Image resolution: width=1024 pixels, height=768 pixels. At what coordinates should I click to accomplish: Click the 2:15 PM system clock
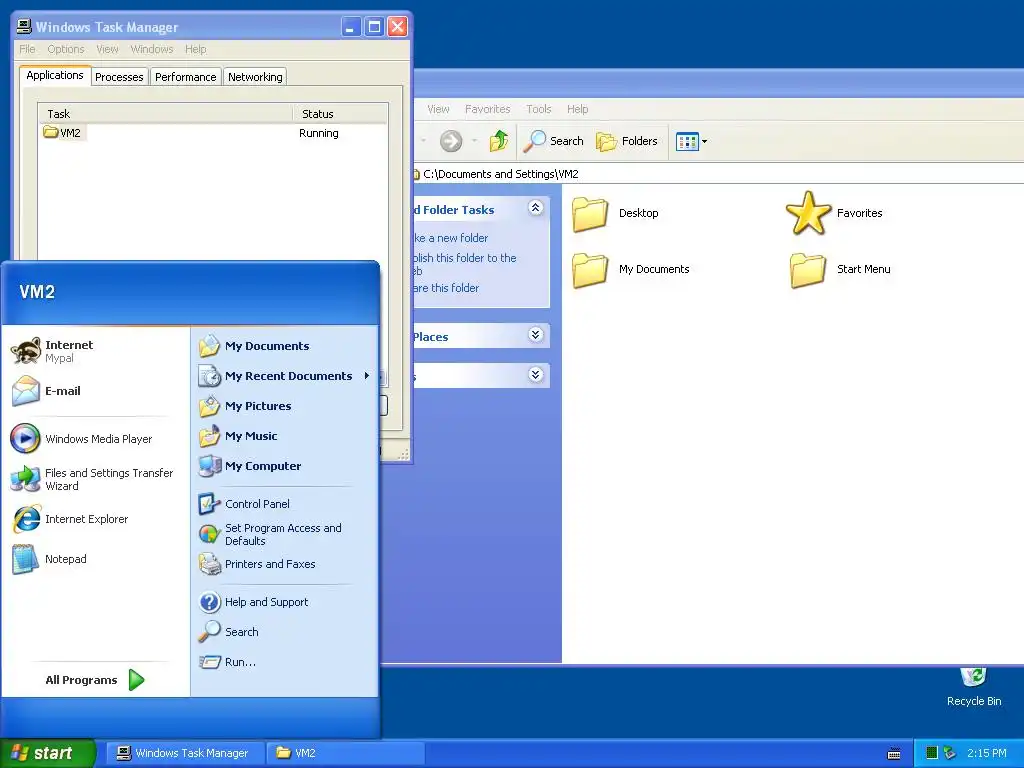point(987,753)
